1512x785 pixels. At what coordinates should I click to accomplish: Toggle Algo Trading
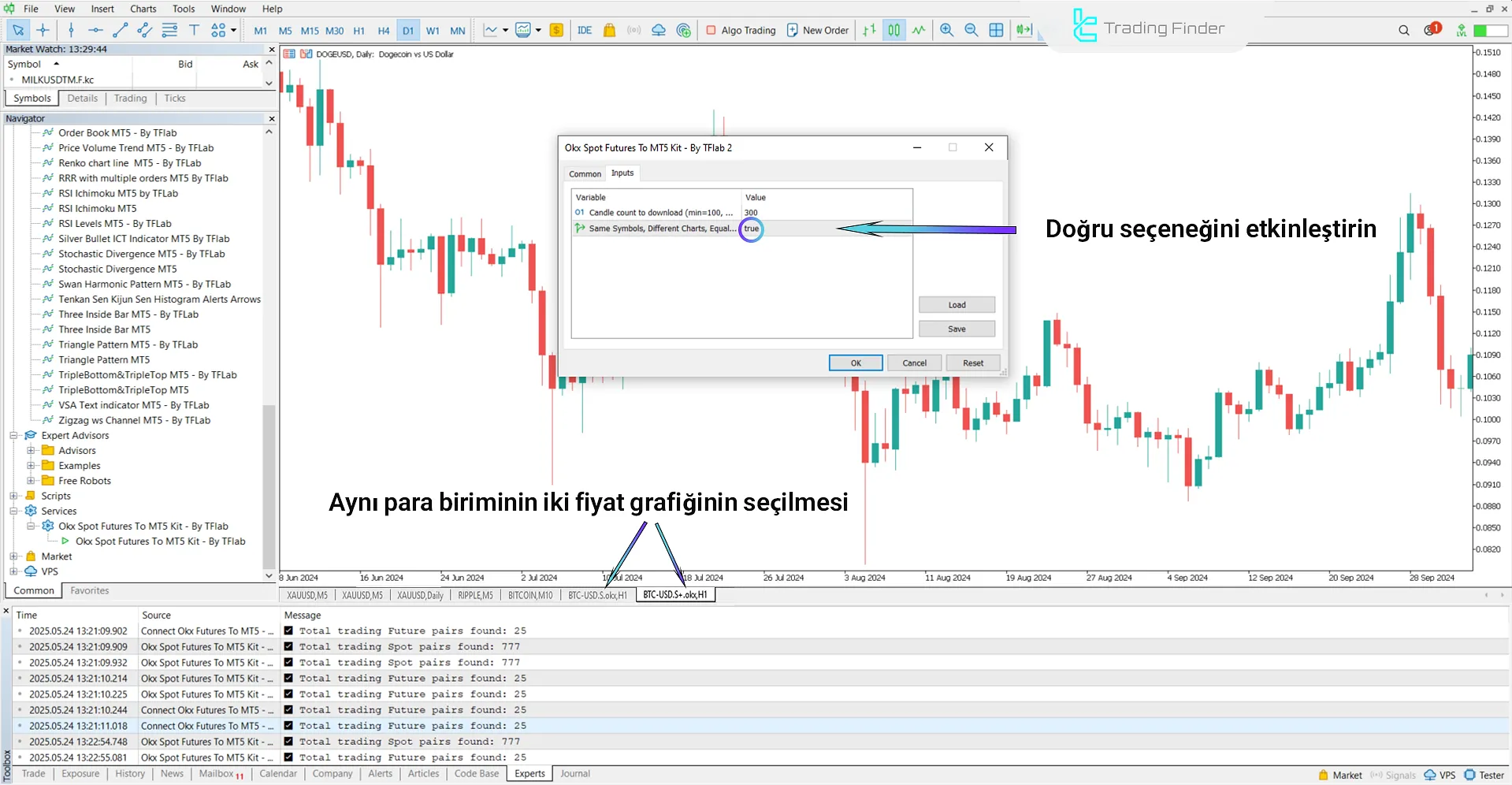coord(739,30)
